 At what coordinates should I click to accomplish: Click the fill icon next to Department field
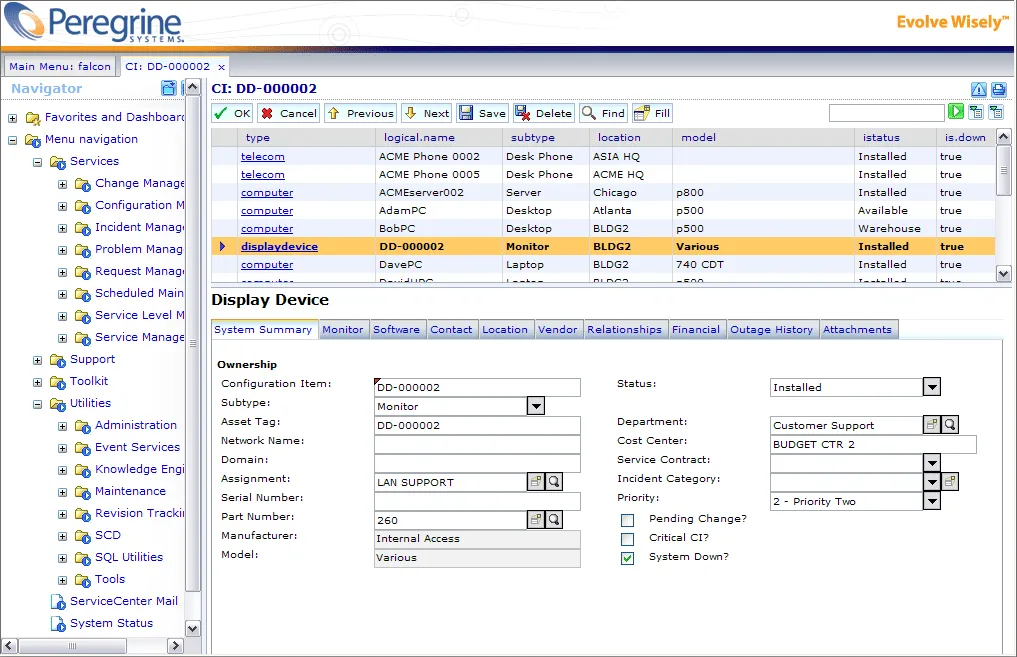coord(932,425)
